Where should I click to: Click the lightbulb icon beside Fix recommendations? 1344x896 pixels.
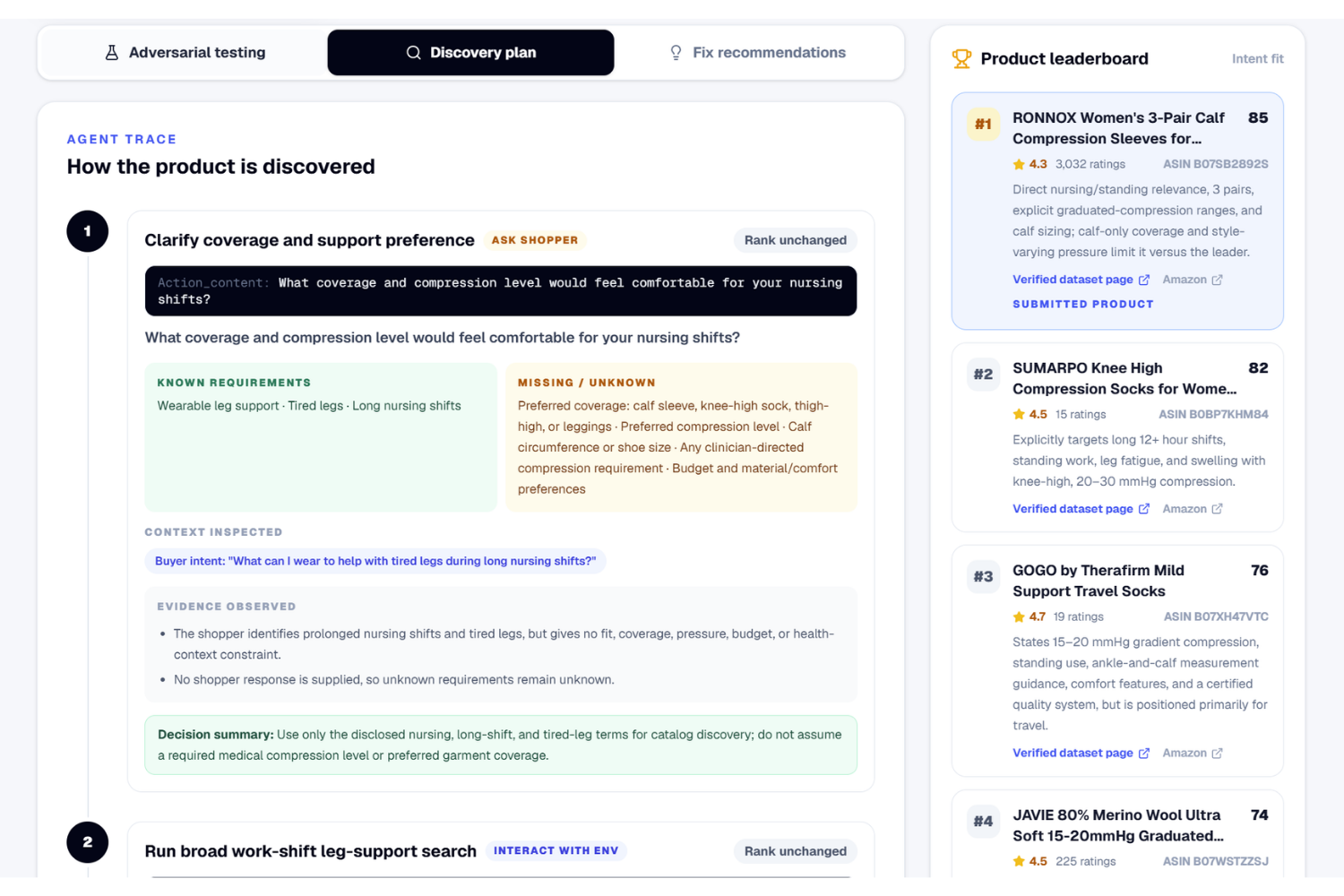[676, 53]
